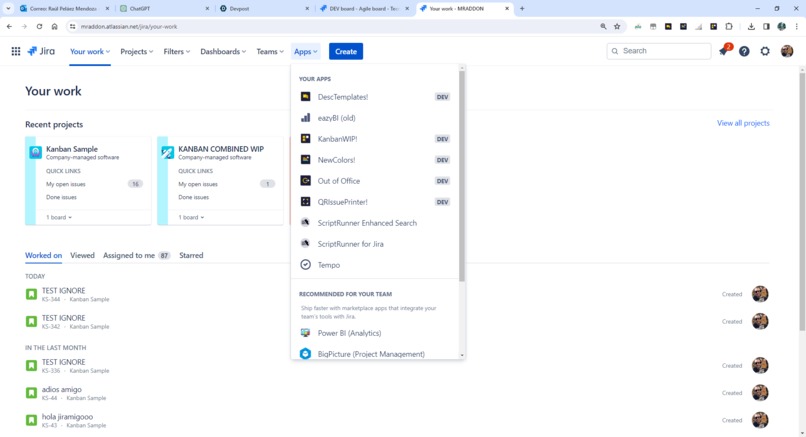Select DescTemplates! menu entry
The width and height of the screenshot is (806, 437).
(375, 97)
